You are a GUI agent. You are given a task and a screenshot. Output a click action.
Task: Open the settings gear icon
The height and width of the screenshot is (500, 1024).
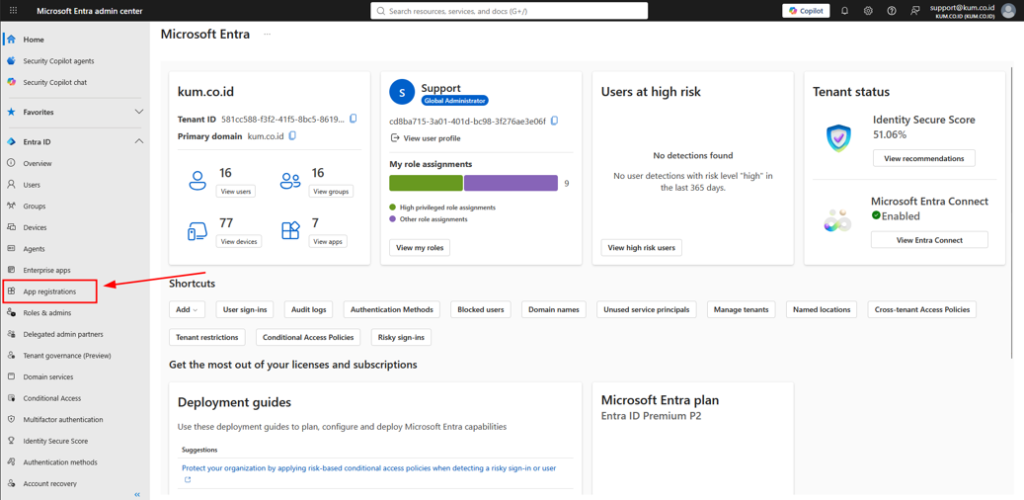[x=868, y=11]
